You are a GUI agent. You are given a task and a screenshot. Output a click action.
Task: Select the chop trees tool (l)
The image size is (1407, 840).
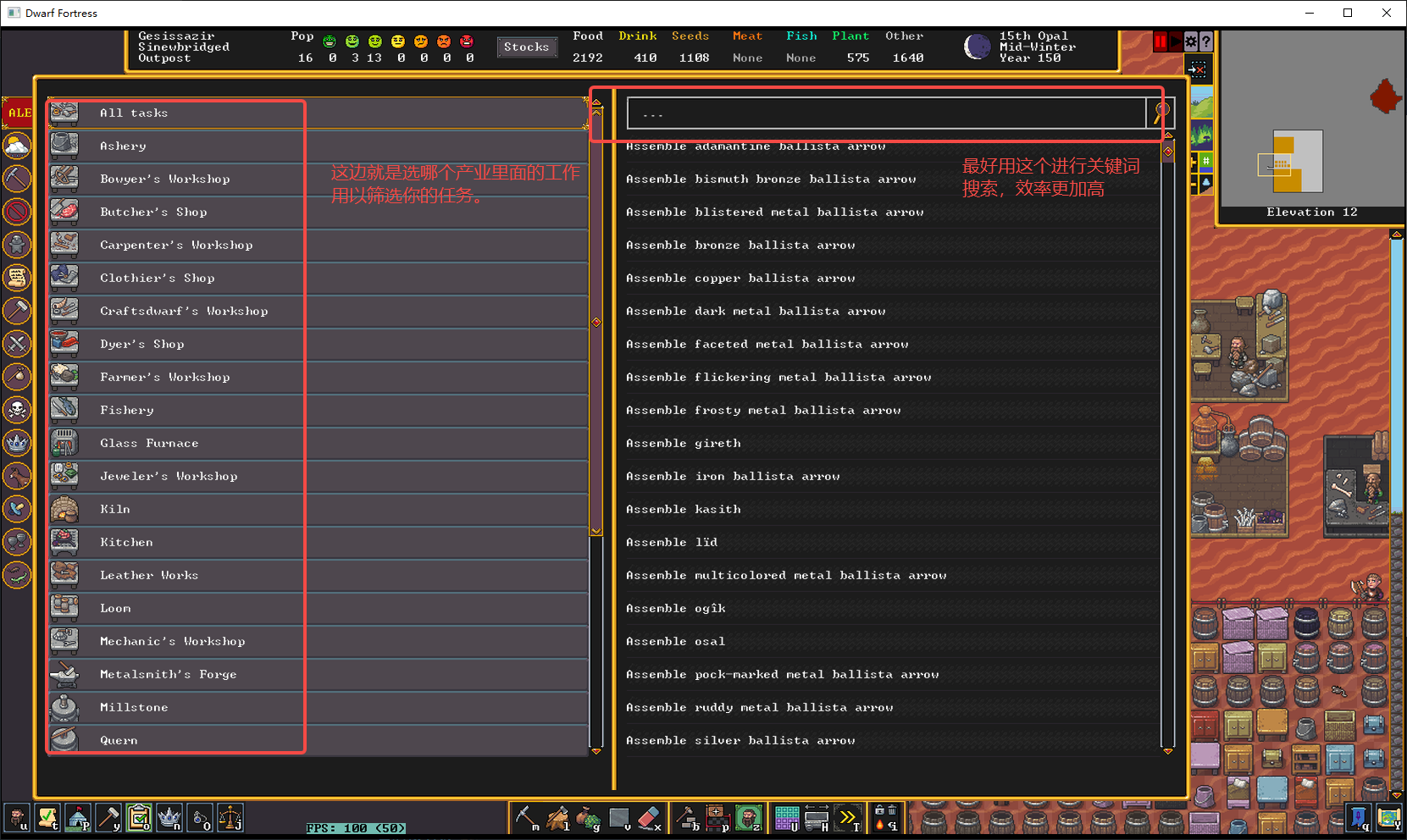[558, 819]
